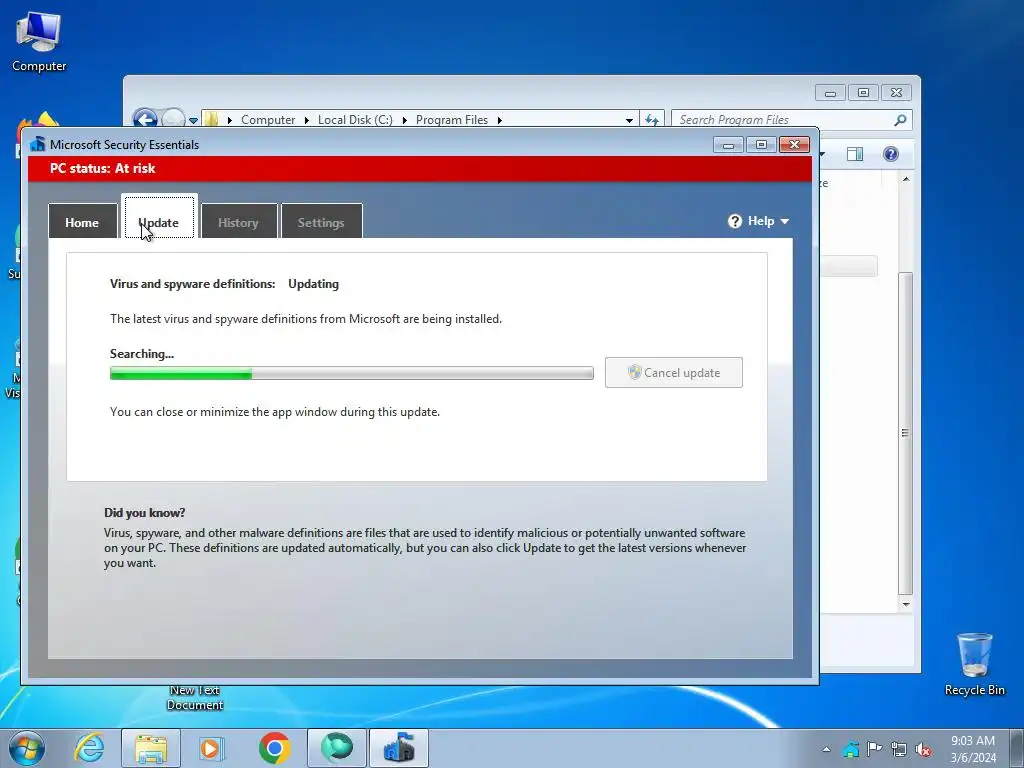Click the Explorer search magnifier icon
The width and height of the screenshot is (1024, 768).
[901, 120]
